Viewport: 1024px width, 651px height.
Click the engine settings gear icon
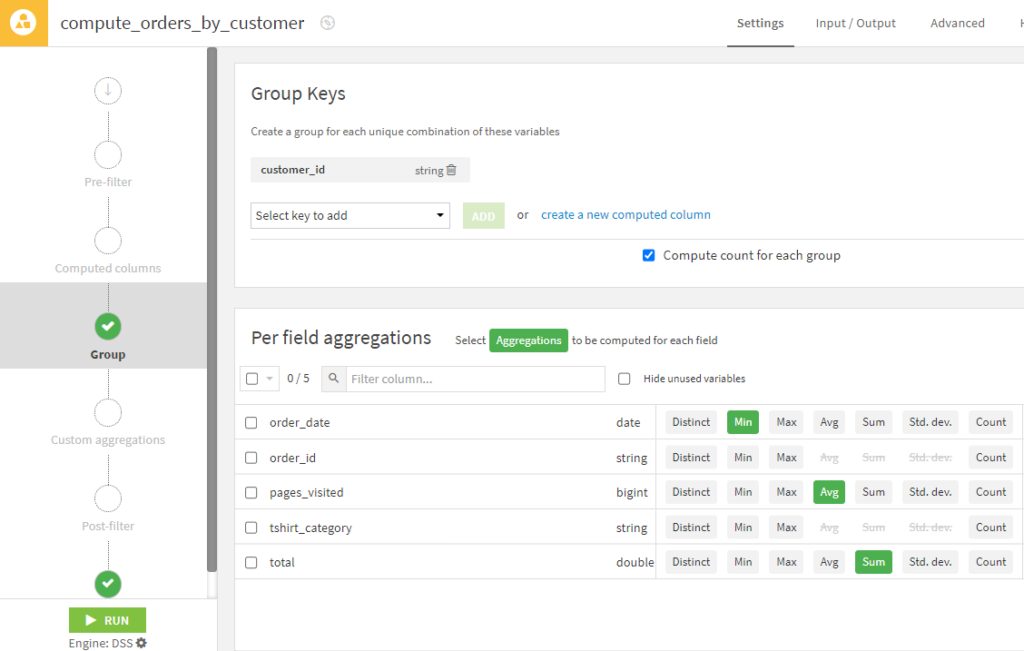click(x=141, y=643)
